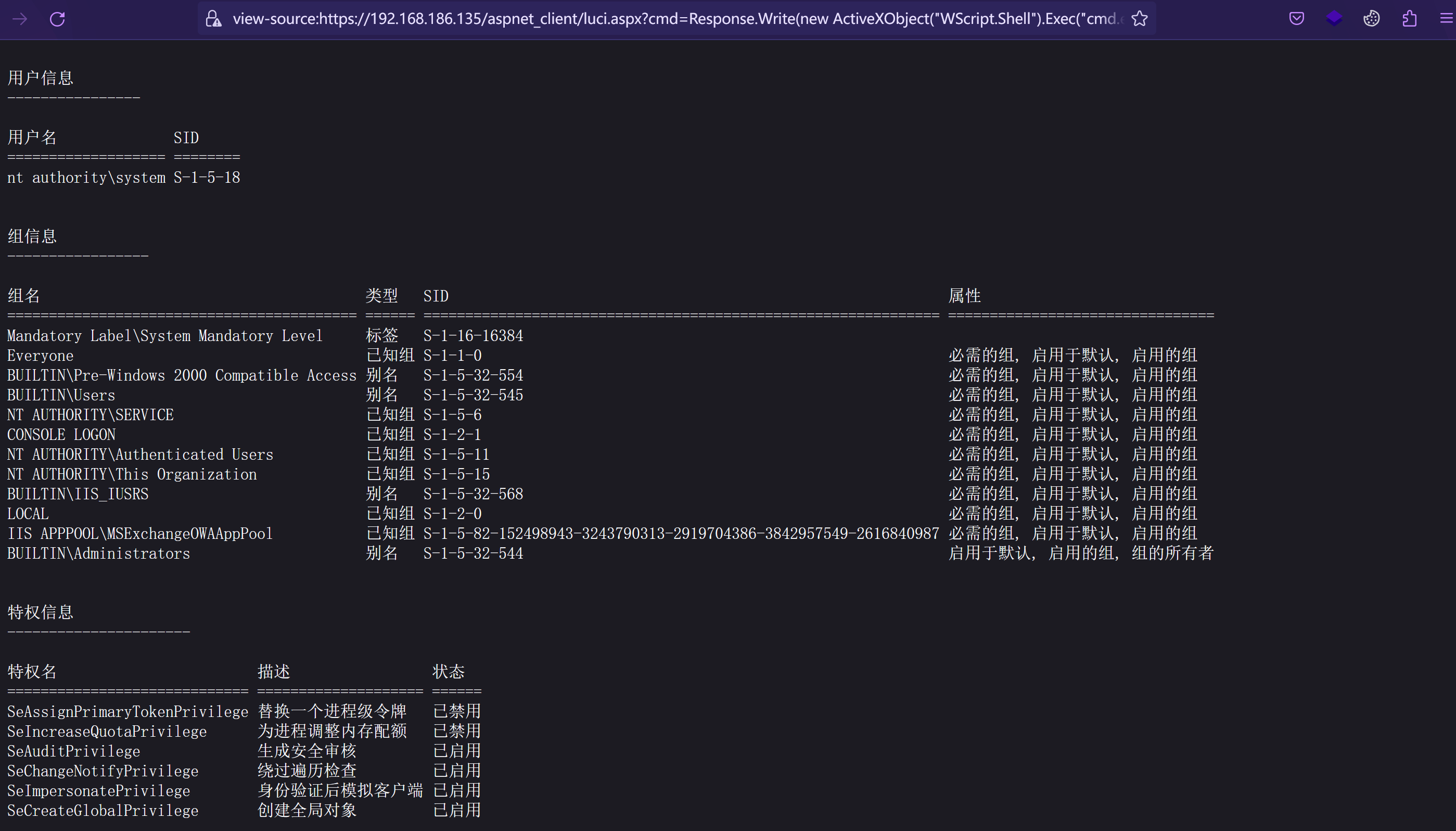1456x831 pixels.
Task: Open the Extensions puzzle-piece menu
Action: 1409,19
